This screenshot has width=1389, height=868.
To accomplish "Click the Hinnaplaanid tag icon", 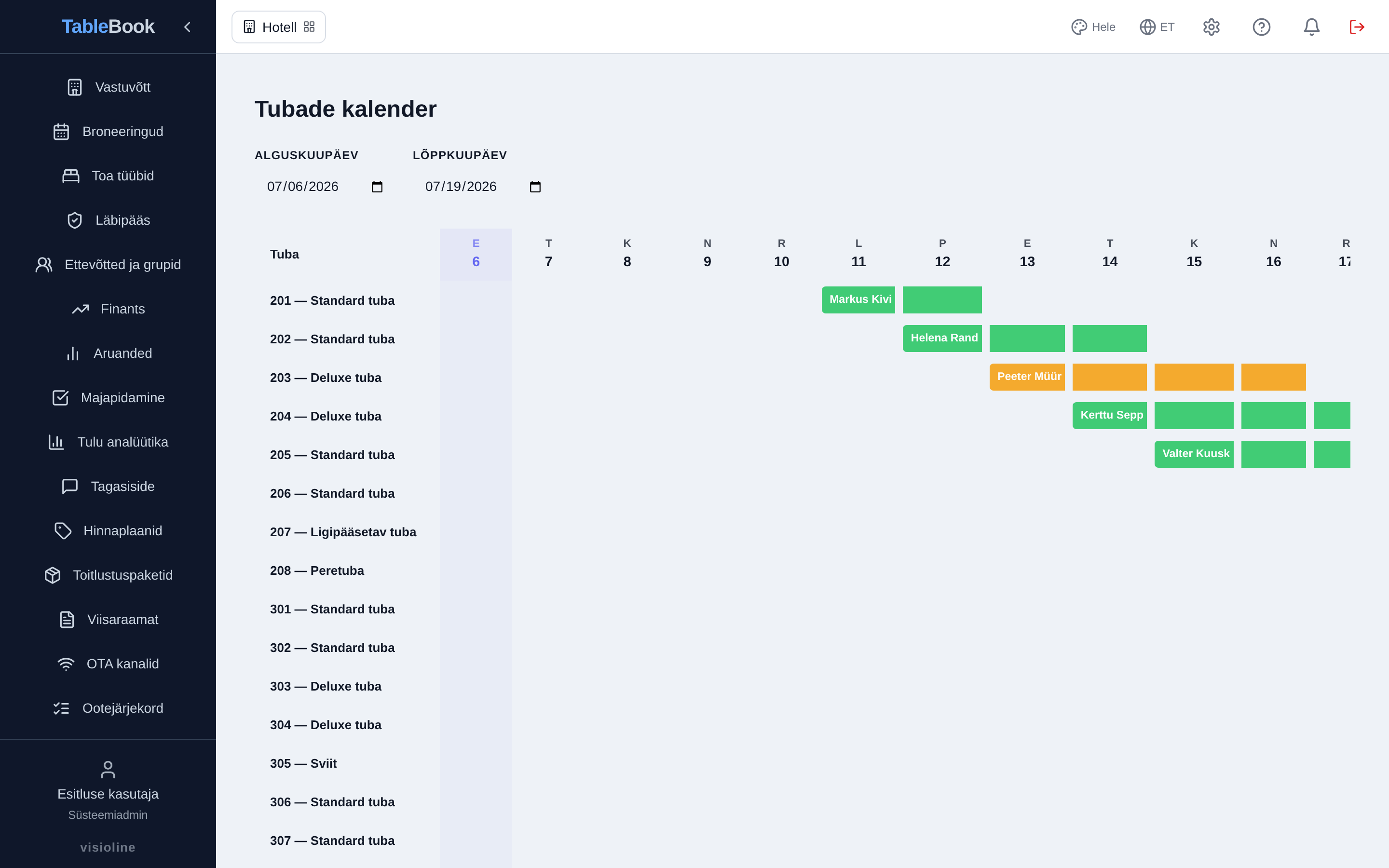I will click(x=63, y=531).
